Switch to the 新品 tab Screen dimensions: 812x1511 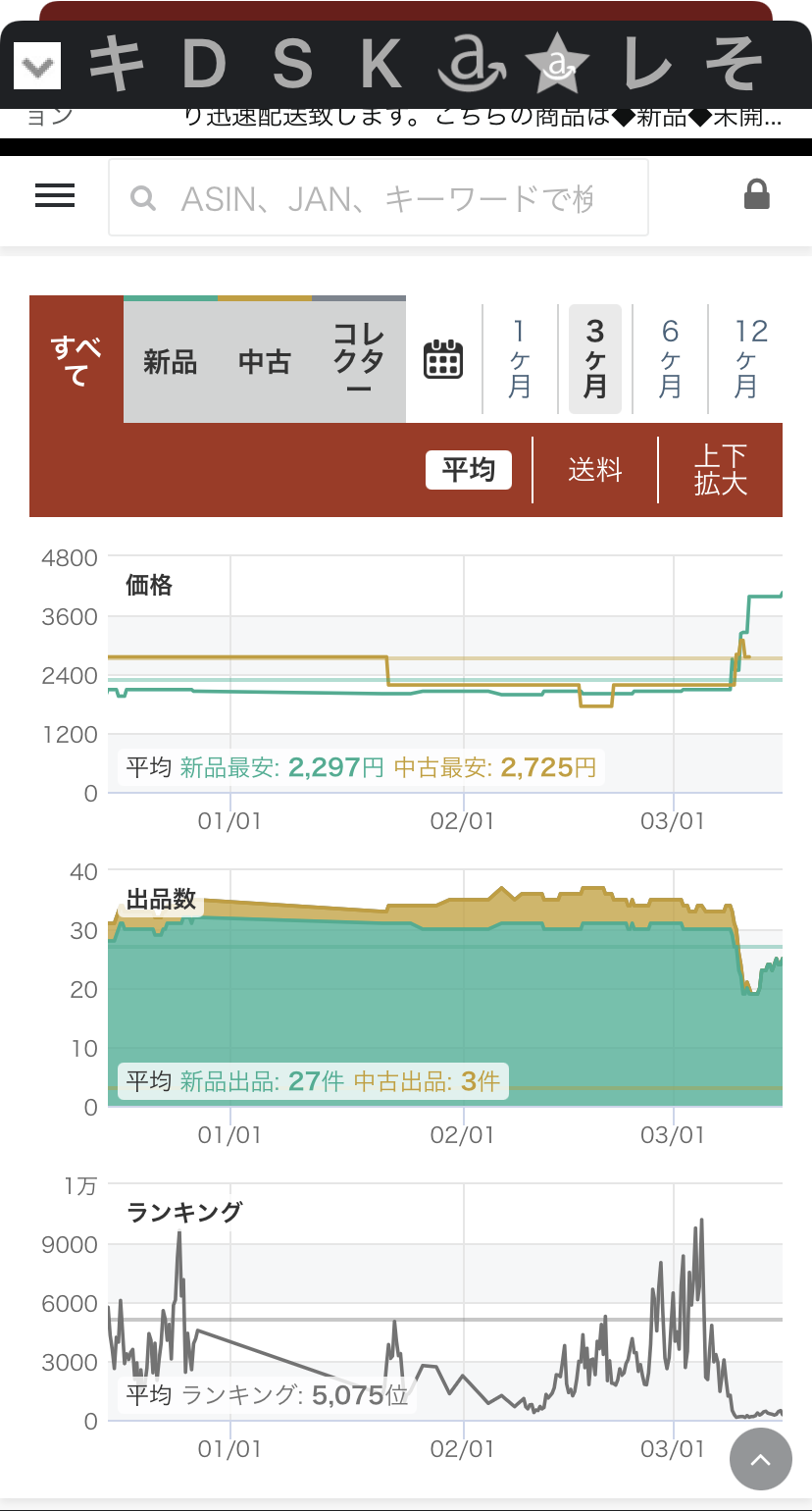click(x=170, y=362)
